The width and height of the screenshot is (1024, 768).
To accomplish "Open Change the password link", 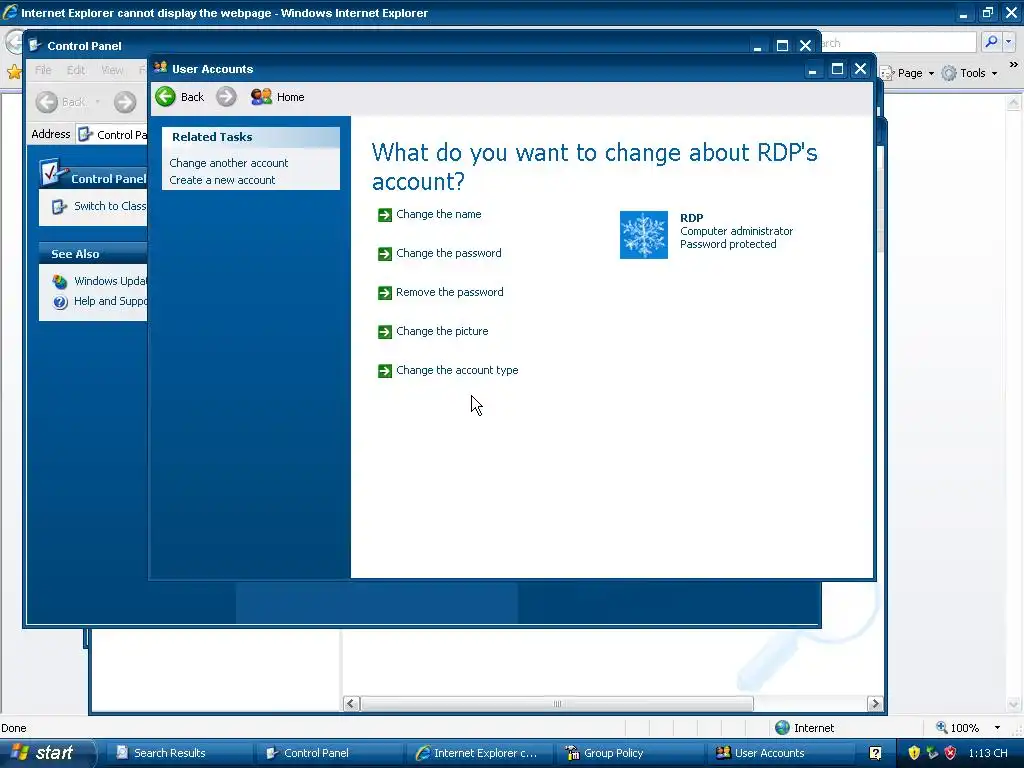I will [x=449, y=253].
